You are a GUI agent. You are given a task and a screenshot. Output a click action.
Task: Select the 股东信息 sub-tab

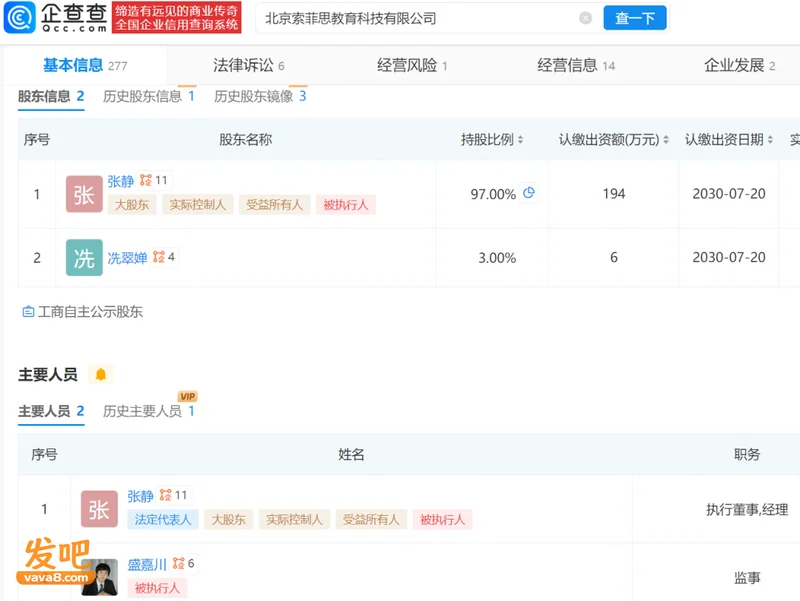(x=51, y=96)
